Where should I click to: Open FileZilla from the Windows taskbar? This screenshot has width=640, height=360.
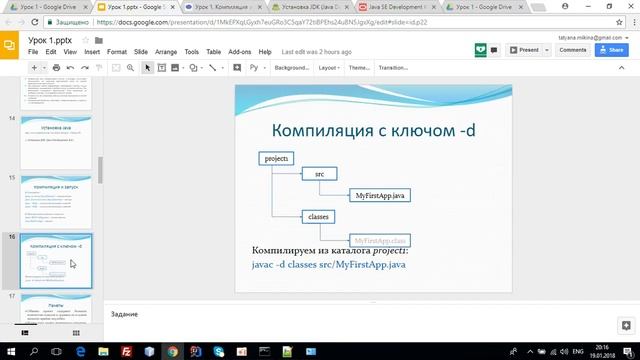127,351
